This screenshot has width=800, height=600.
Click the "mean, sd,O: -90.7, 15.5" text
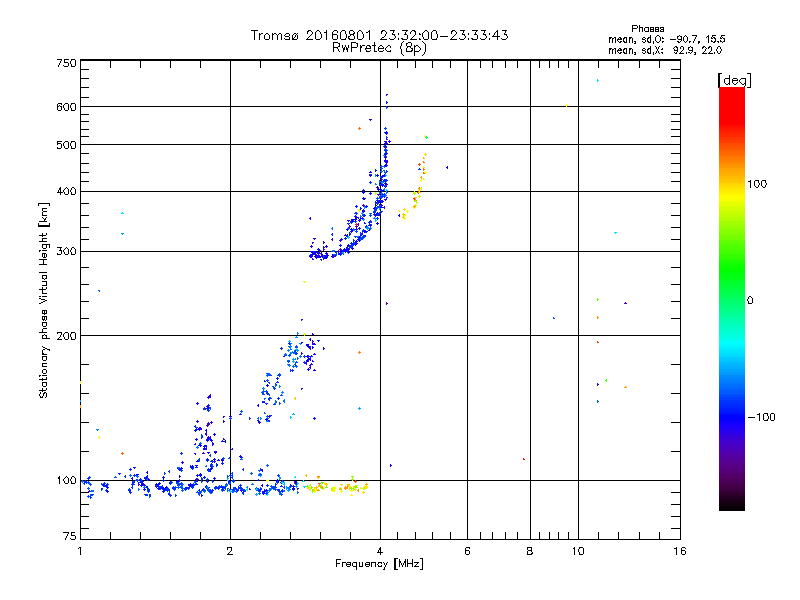(x=666, y=39)
